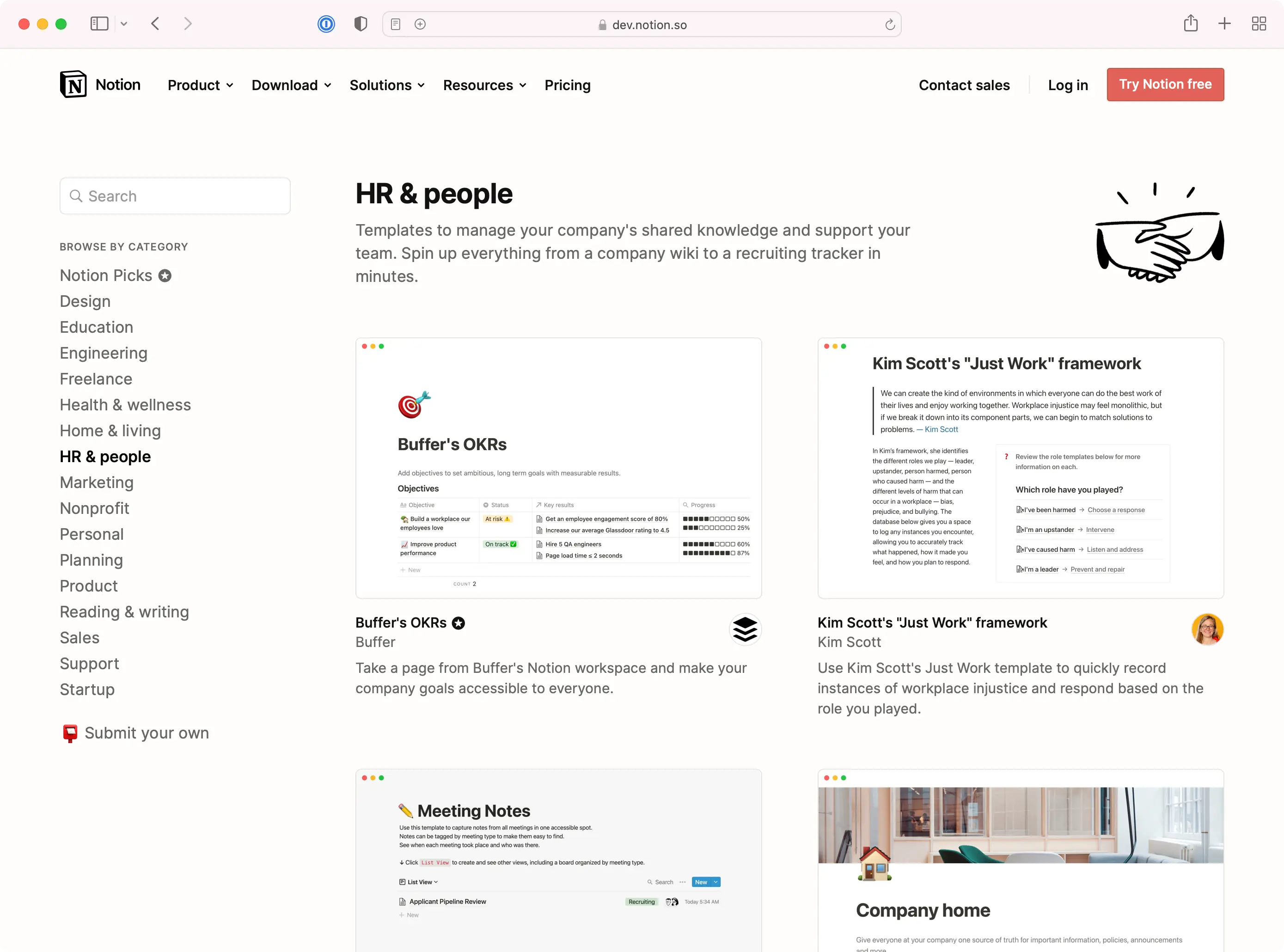This screenshot has height=952, width=1284.
Task: Click the Contact sales menu item
Action: pyautogui.click(x=964, y=85)
